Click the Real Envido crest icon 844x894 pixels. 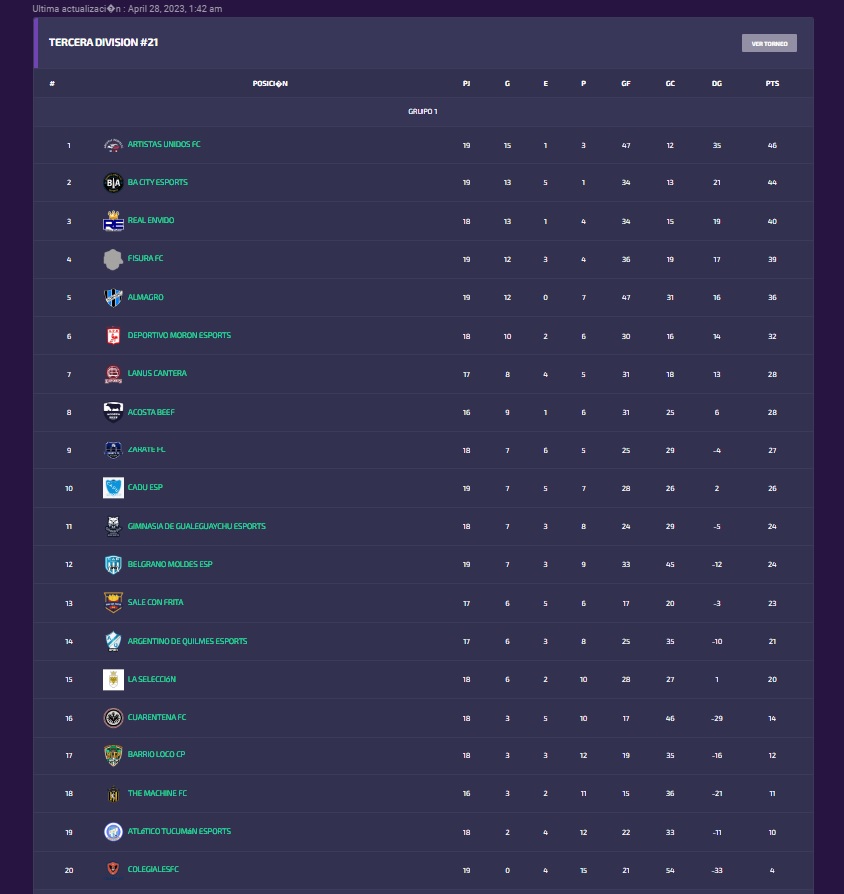coord(113,221)
